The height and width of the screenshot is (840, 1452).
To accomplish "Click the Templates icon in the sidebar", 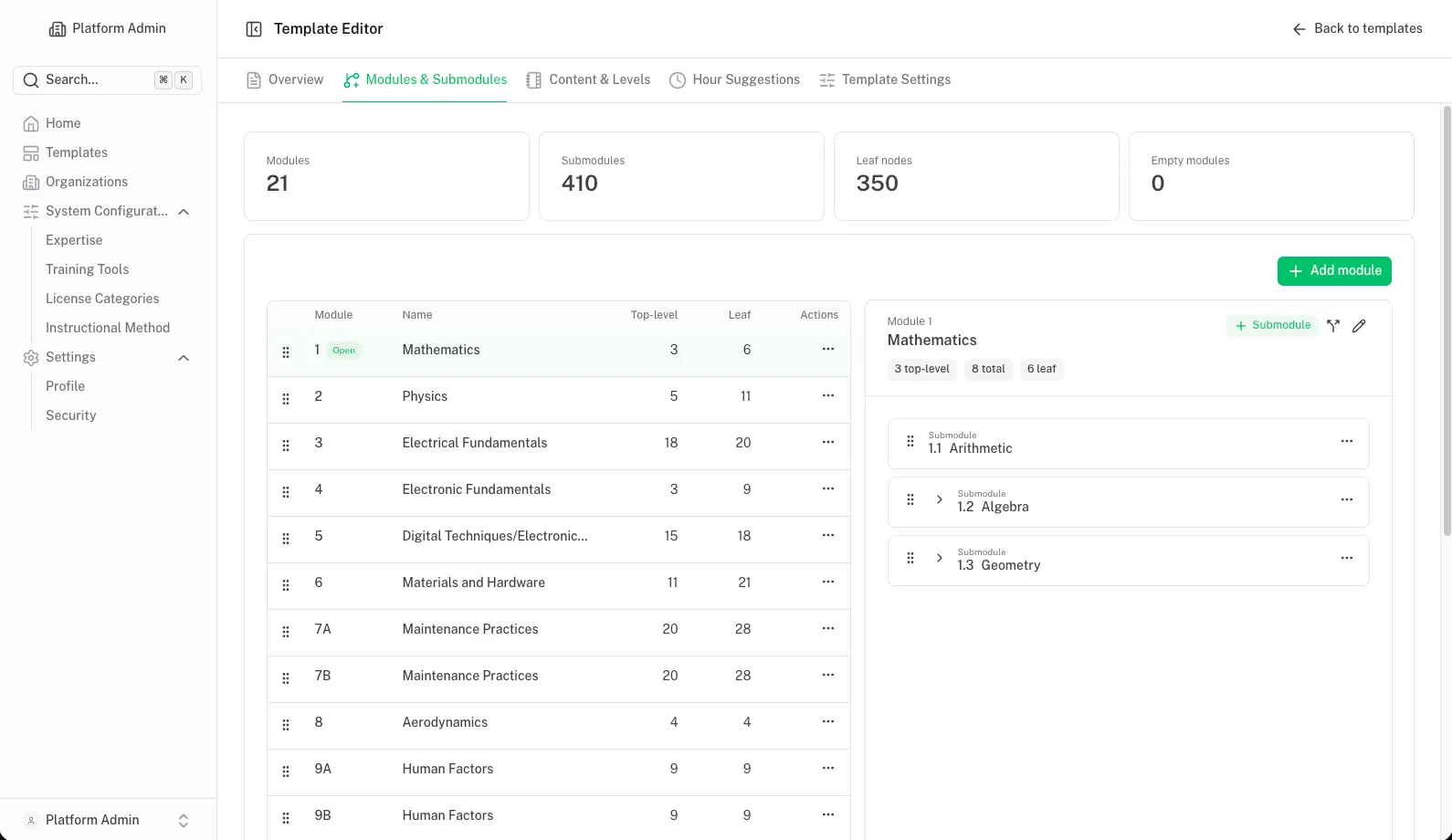I will (x=31, y=152).
